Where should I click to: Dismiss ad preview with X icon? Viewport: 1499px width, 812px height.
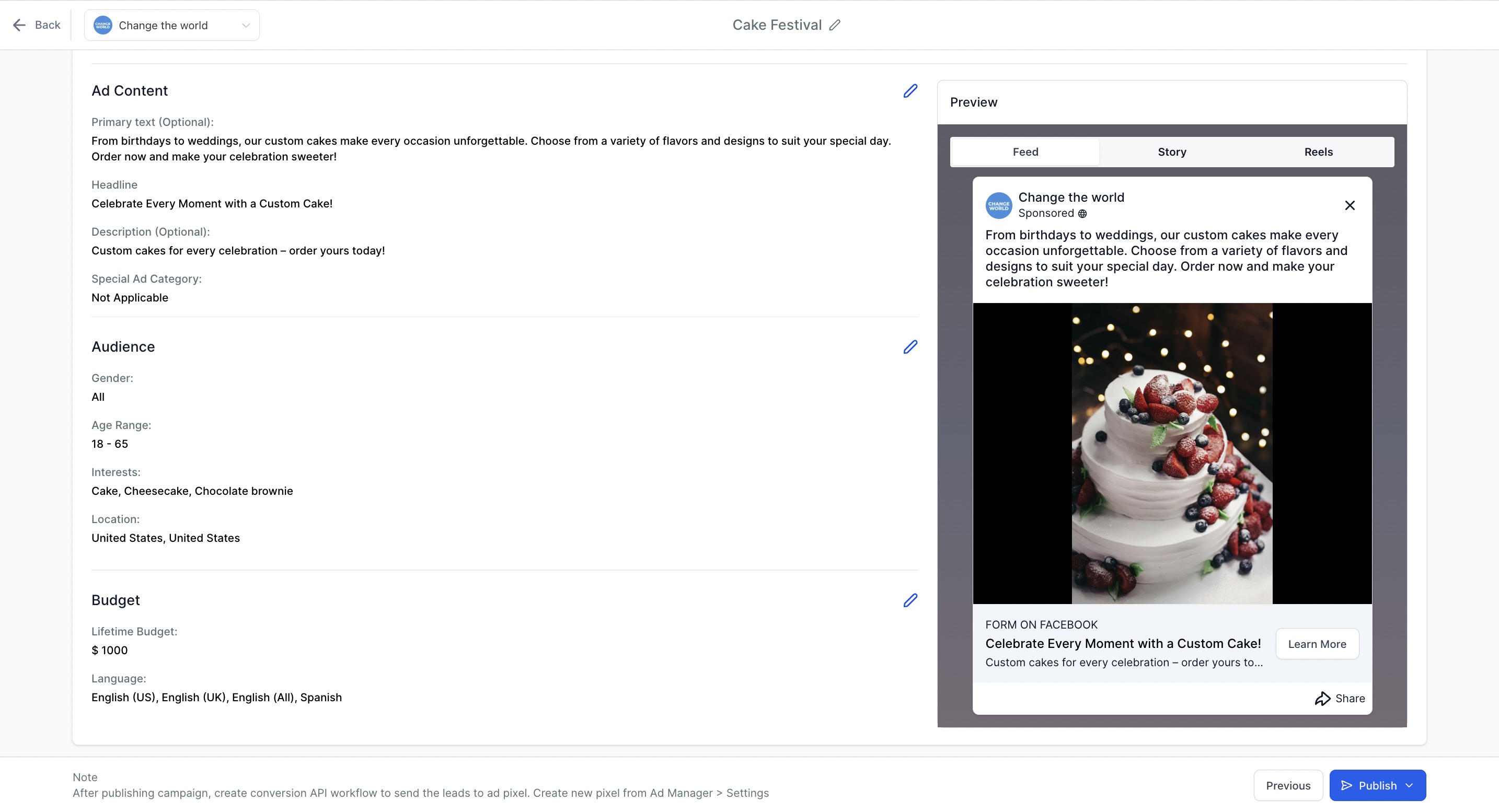(x=1350, y=205)
